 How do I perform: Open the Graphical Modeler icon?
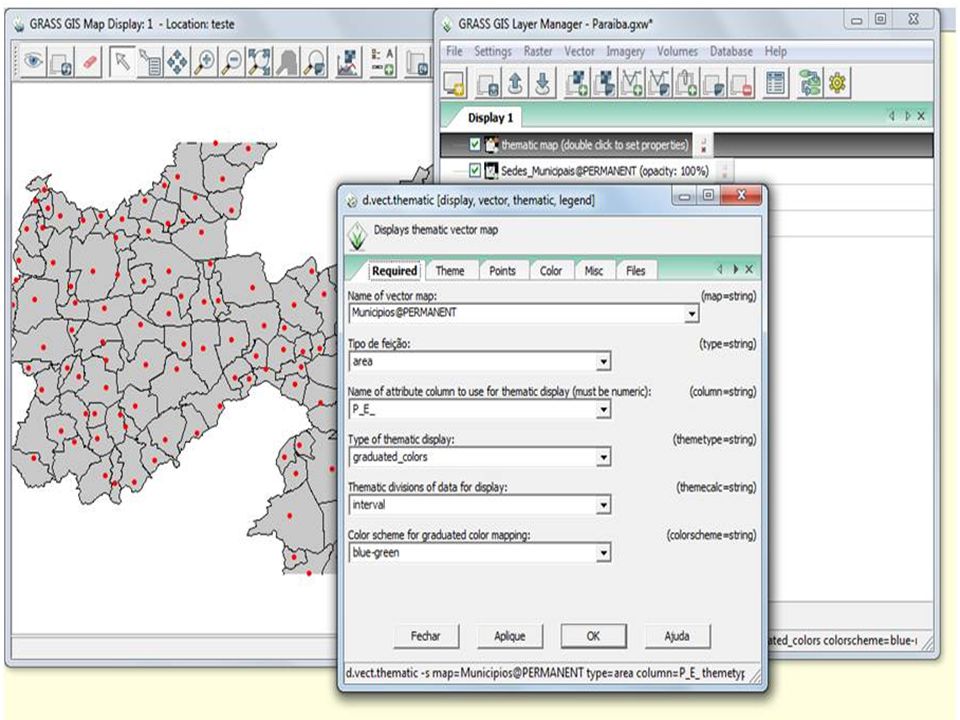click(810, 84)
